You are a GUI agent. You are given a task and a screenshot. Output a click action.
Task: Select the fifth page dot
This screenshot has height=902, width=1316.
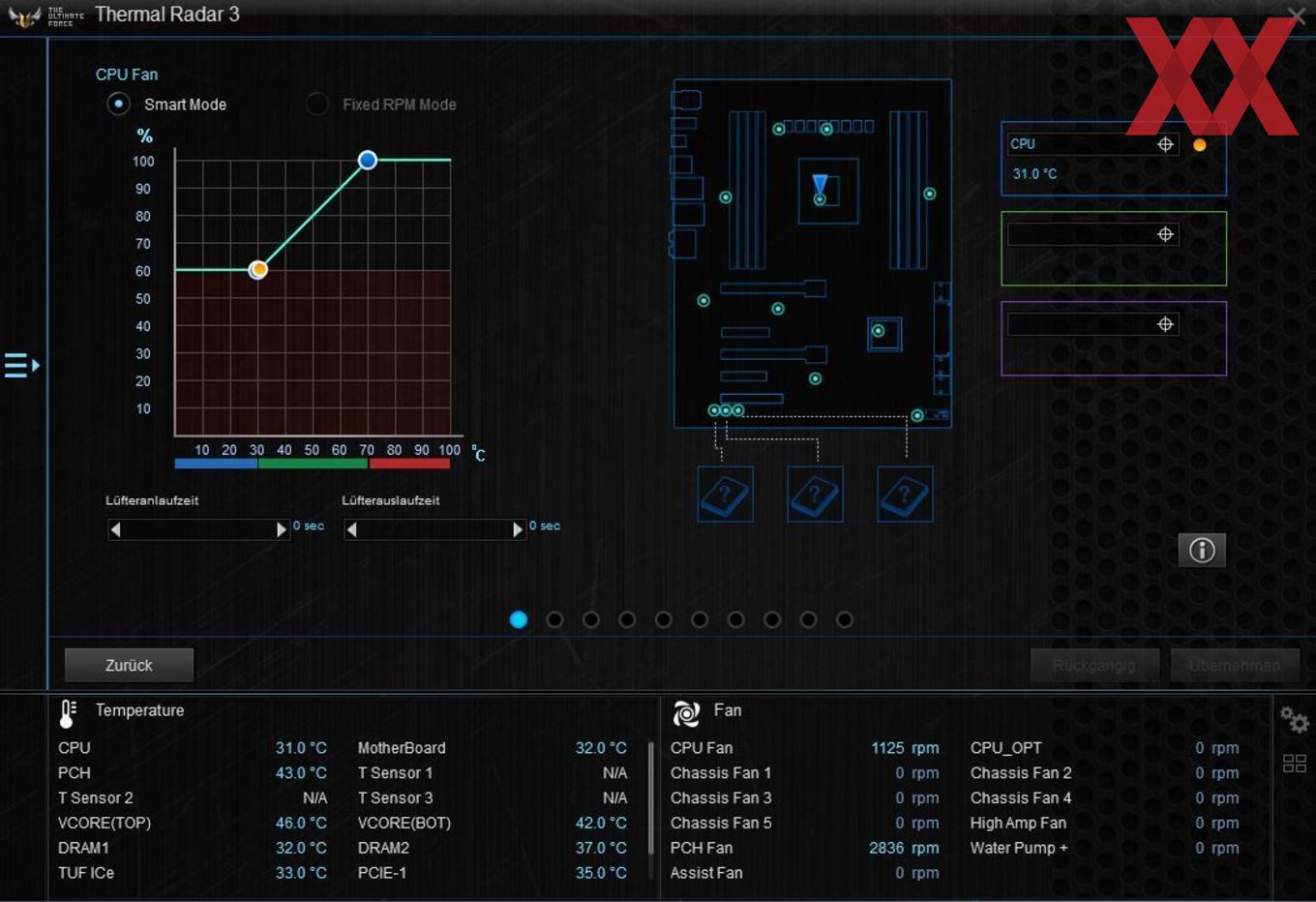(664, 619)
